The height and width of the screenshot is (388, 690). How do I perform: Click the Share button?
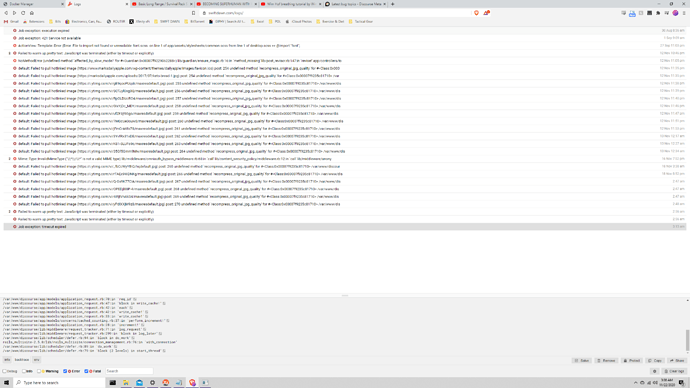677,361
